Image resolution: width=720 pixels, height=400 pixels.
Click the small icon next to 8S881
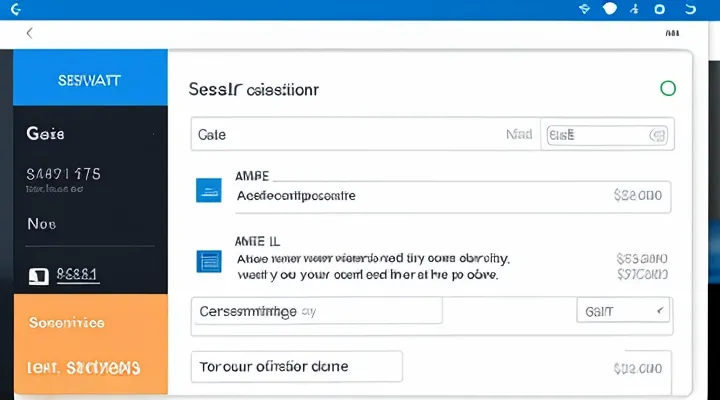(x=39, y=274)
